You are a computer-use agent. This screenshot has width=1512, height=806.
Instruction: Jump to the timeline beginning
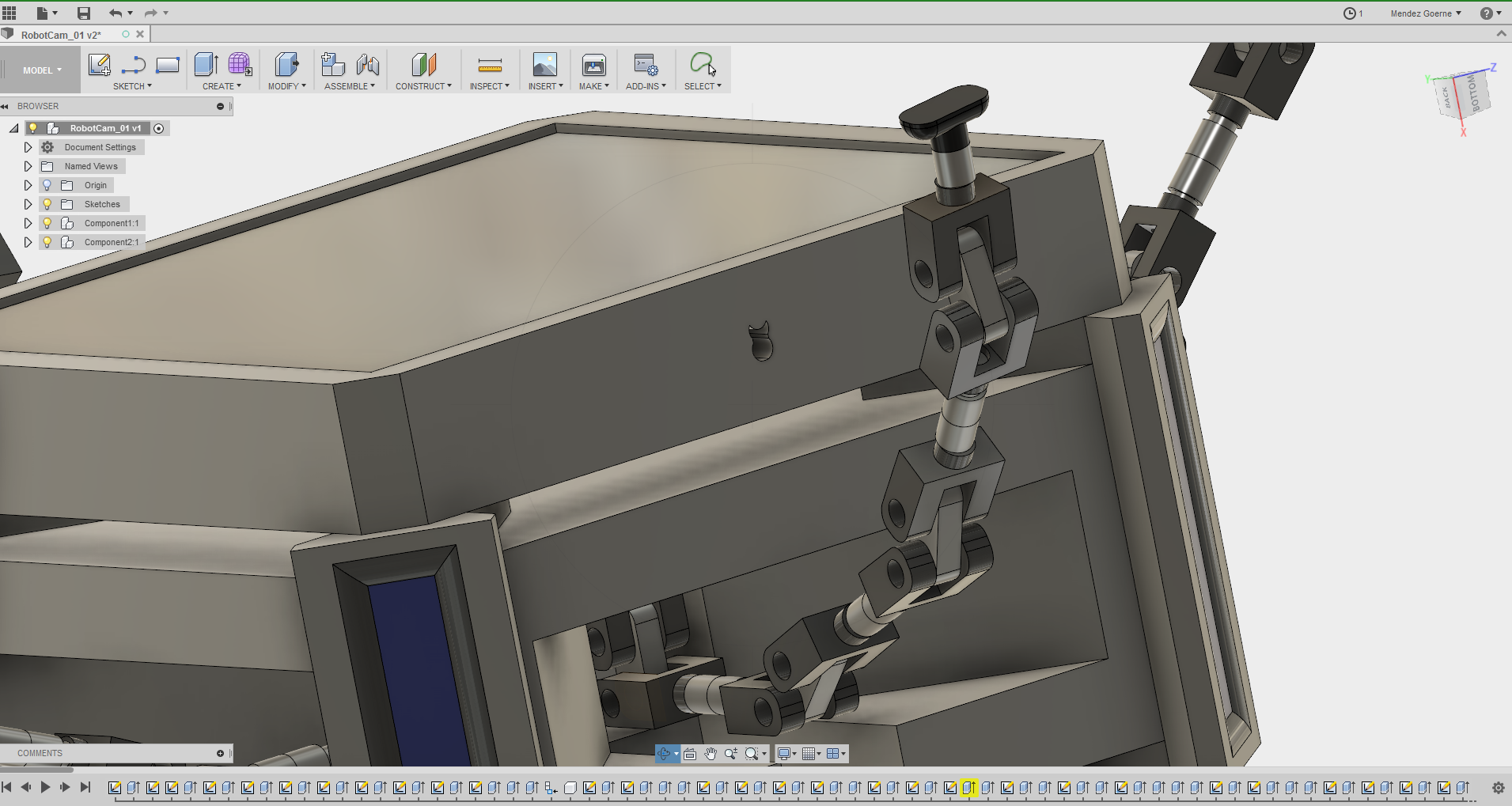point(6,787)
